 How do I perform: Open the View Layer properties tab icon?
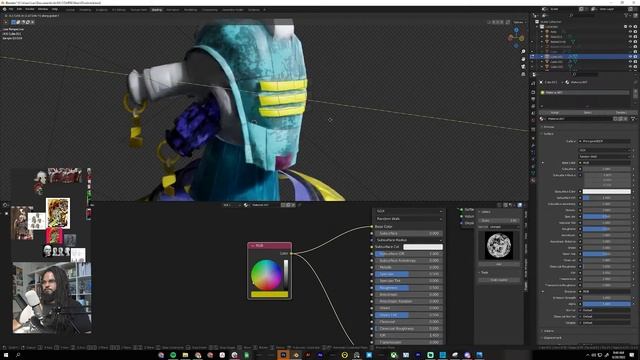pyautogui.click(x=533, y=106)
